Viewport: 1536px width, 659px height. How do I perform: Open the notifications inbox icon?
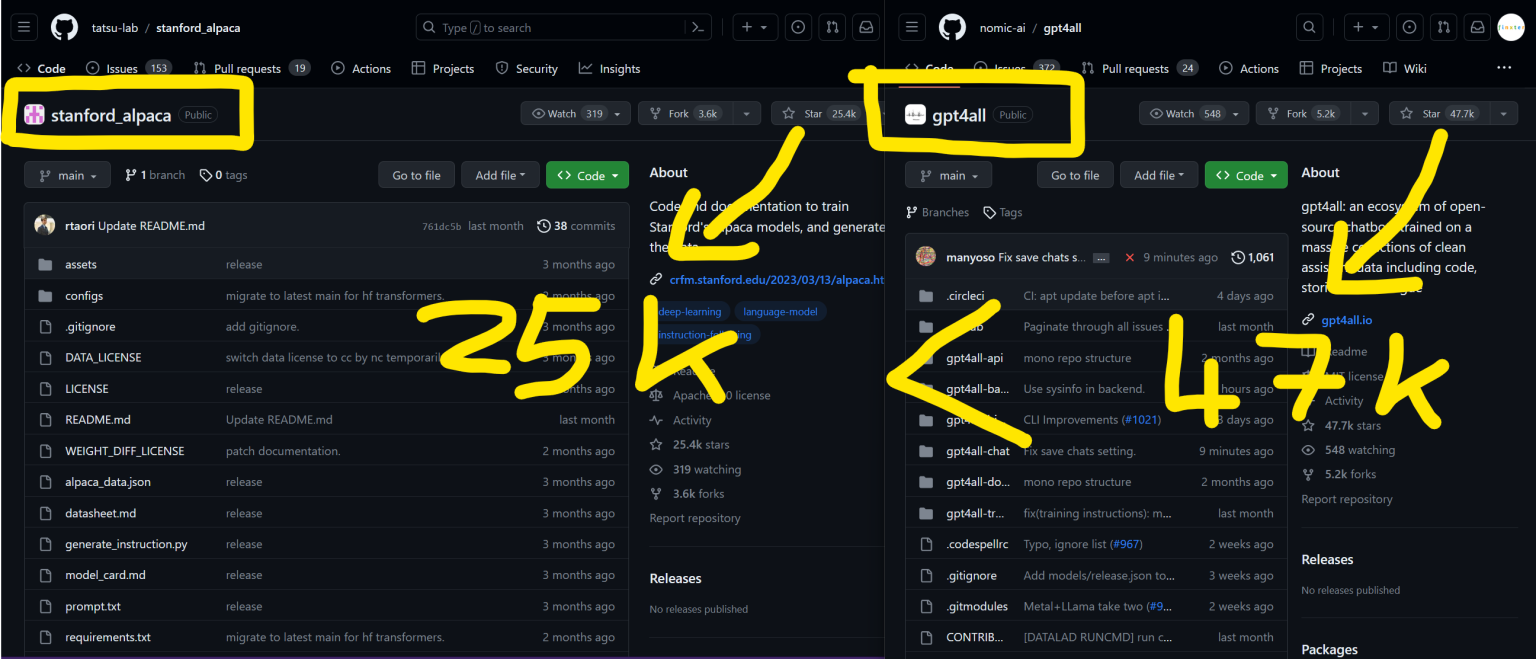(x=866, y=27)
